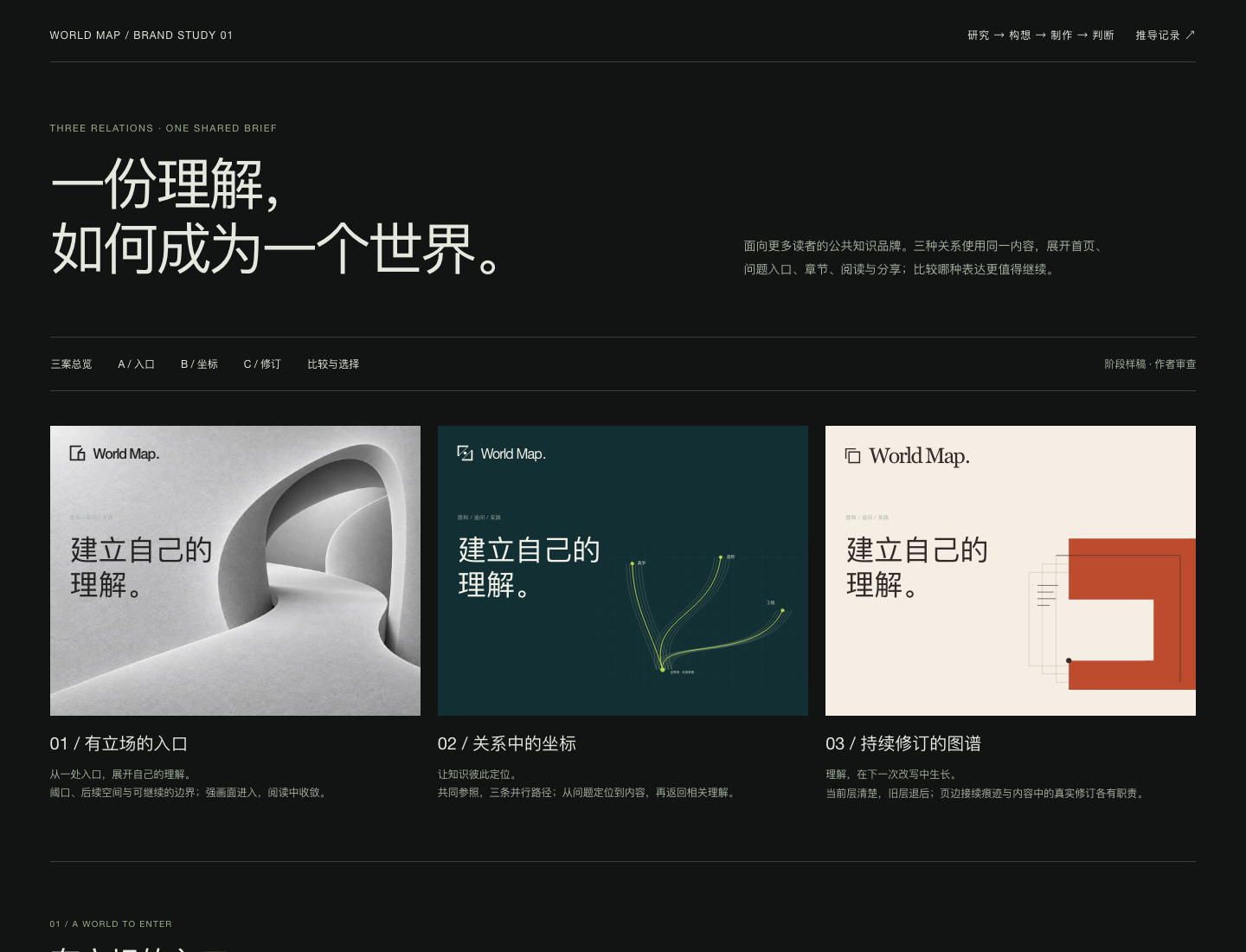Open the teal branching paths thumbnail
Viewport: 1246px width, 952px height.
(x=623, y=570)
